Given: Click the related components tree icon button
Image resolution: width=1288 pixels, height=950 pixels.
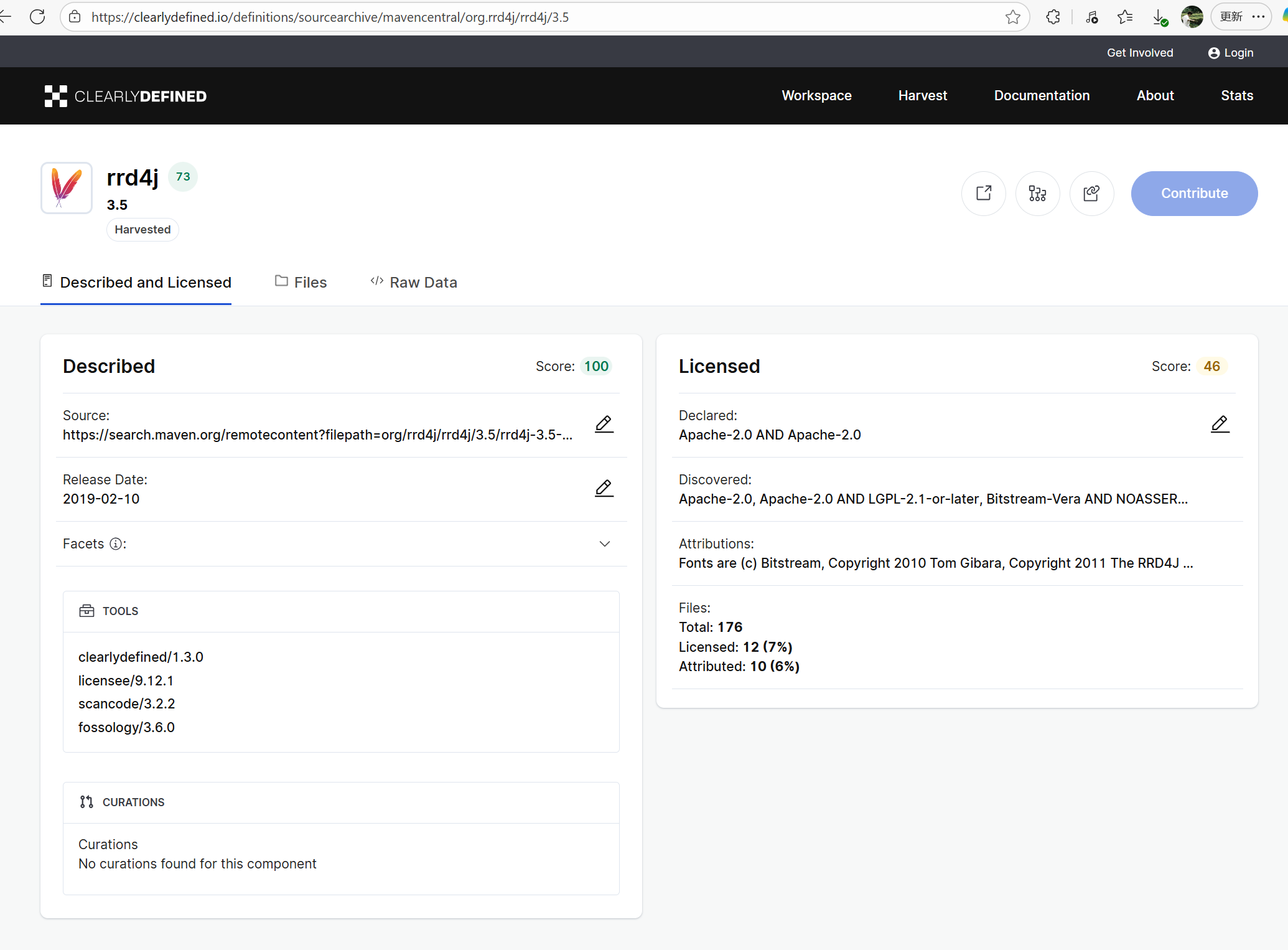Looking at the screenshot, I should (x=1037, y=194).
